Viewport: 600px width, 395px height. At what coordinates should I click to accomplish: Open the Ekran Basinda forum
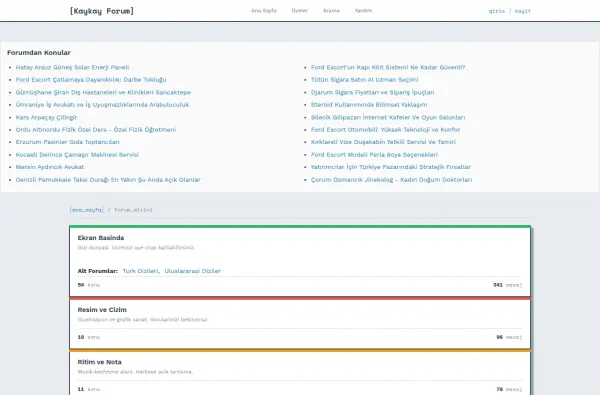tap(101, 238)
